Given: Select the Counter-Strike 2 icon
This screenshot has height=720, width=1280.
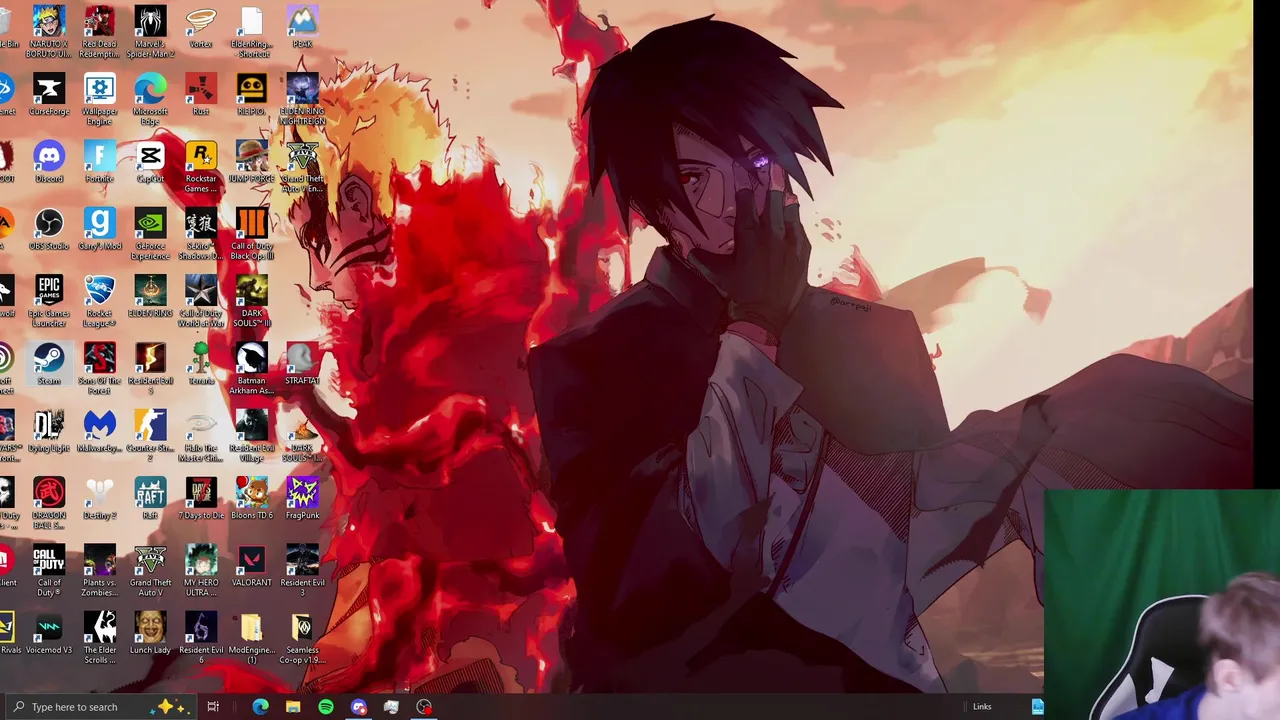Looking at the screenshot, I should click(x=150, y=435).
